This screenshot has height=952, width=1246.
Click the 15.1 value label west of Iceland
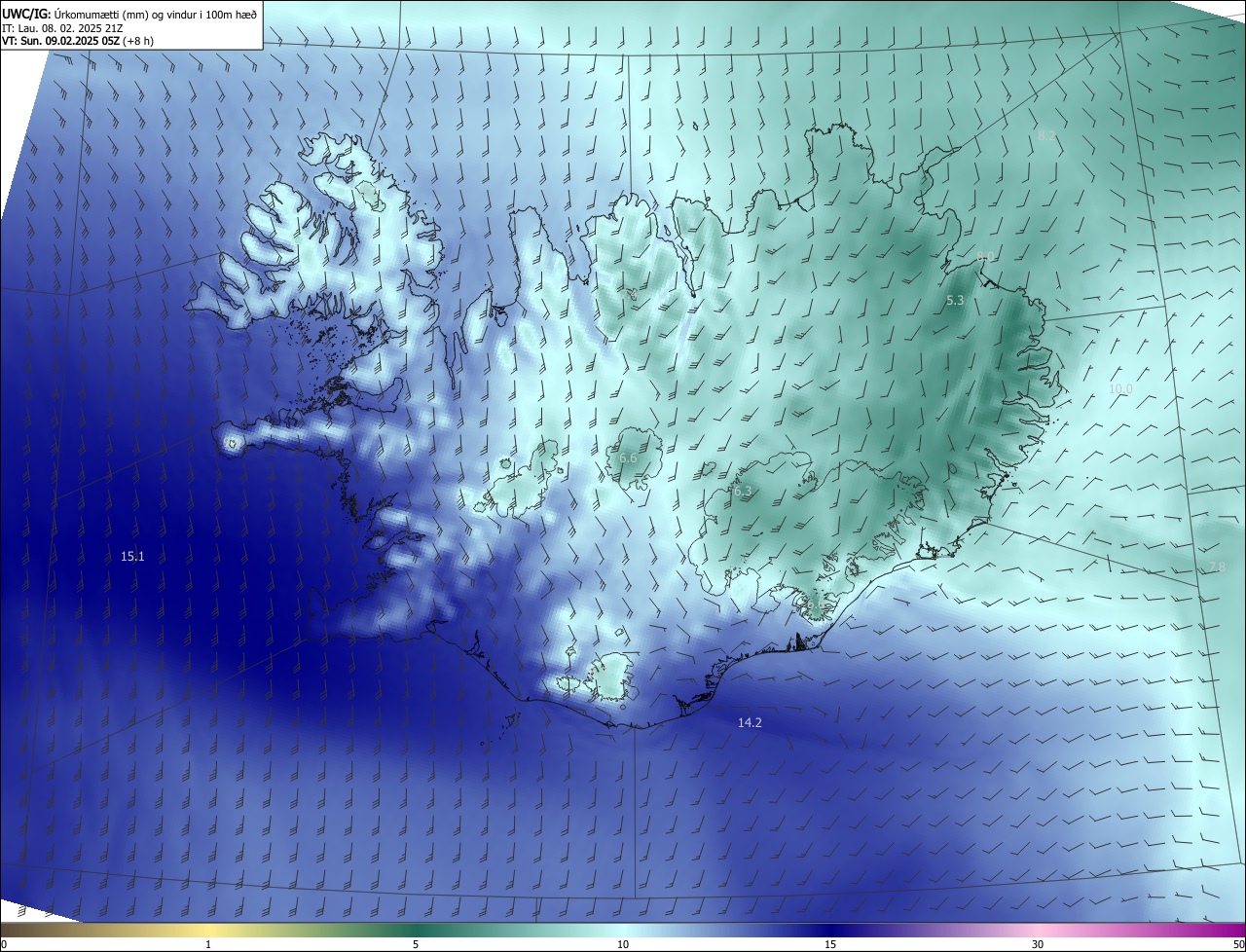(x=132, y=557)
